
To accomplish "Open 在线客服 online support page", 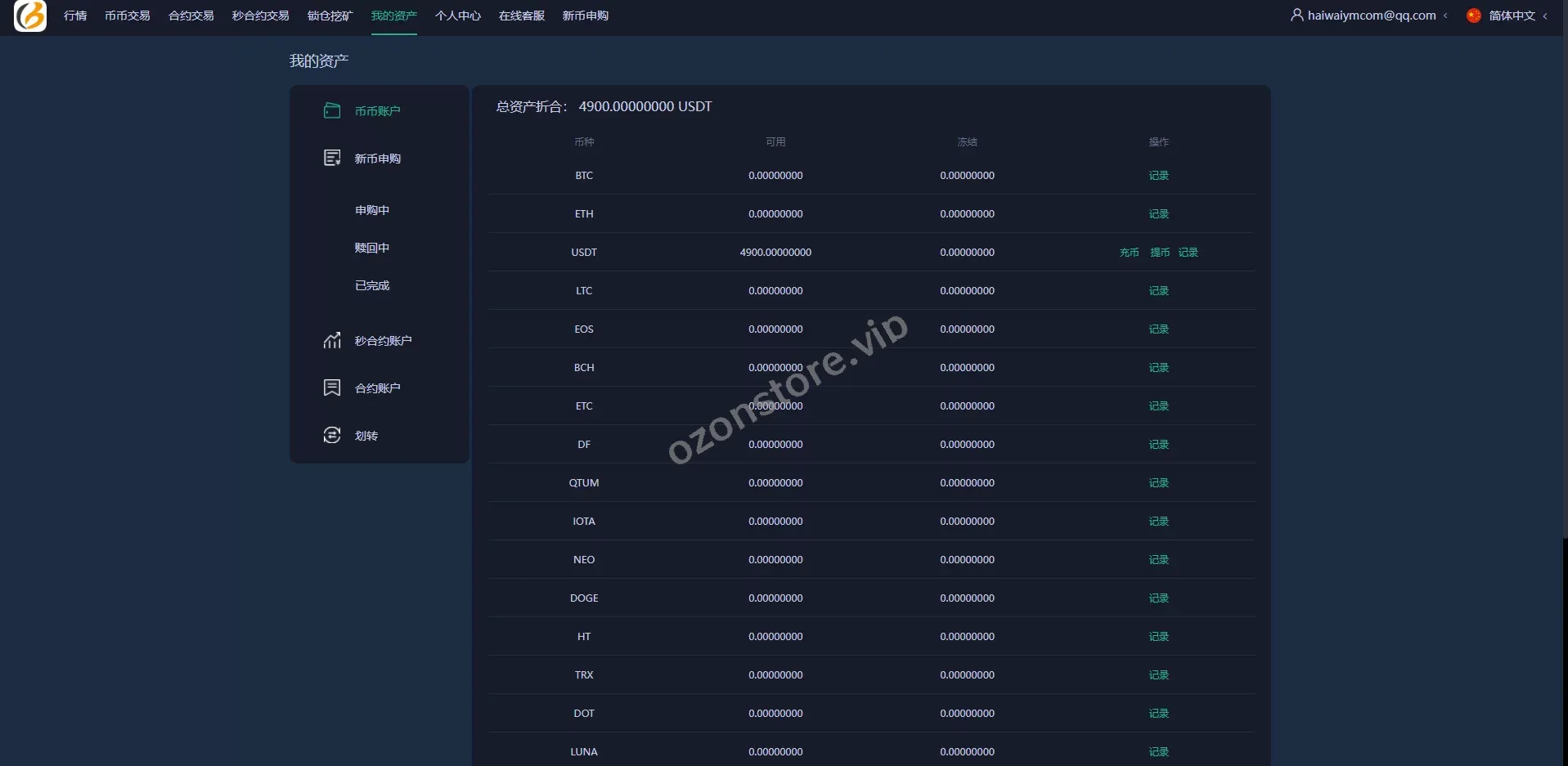I will (521, 16).
